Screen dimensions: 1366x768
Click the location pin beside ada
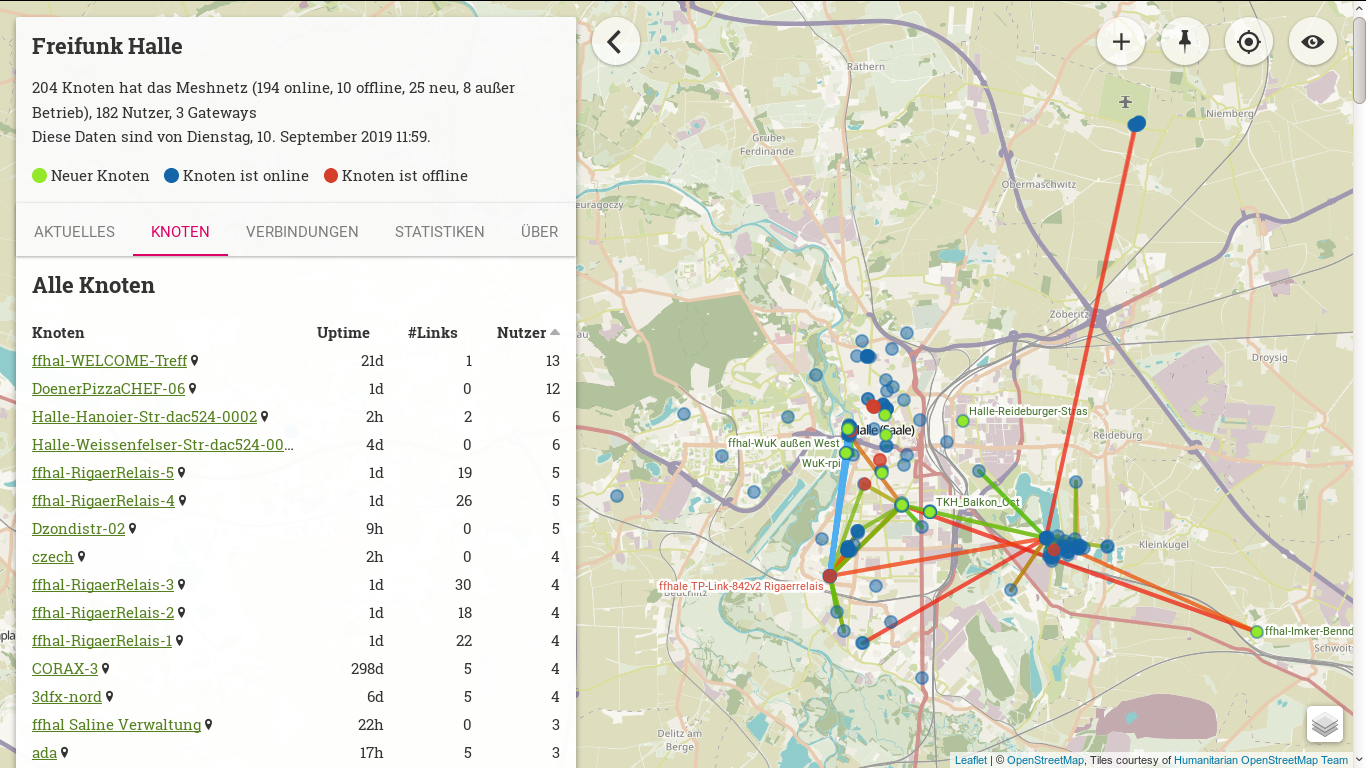pos(63,752)
